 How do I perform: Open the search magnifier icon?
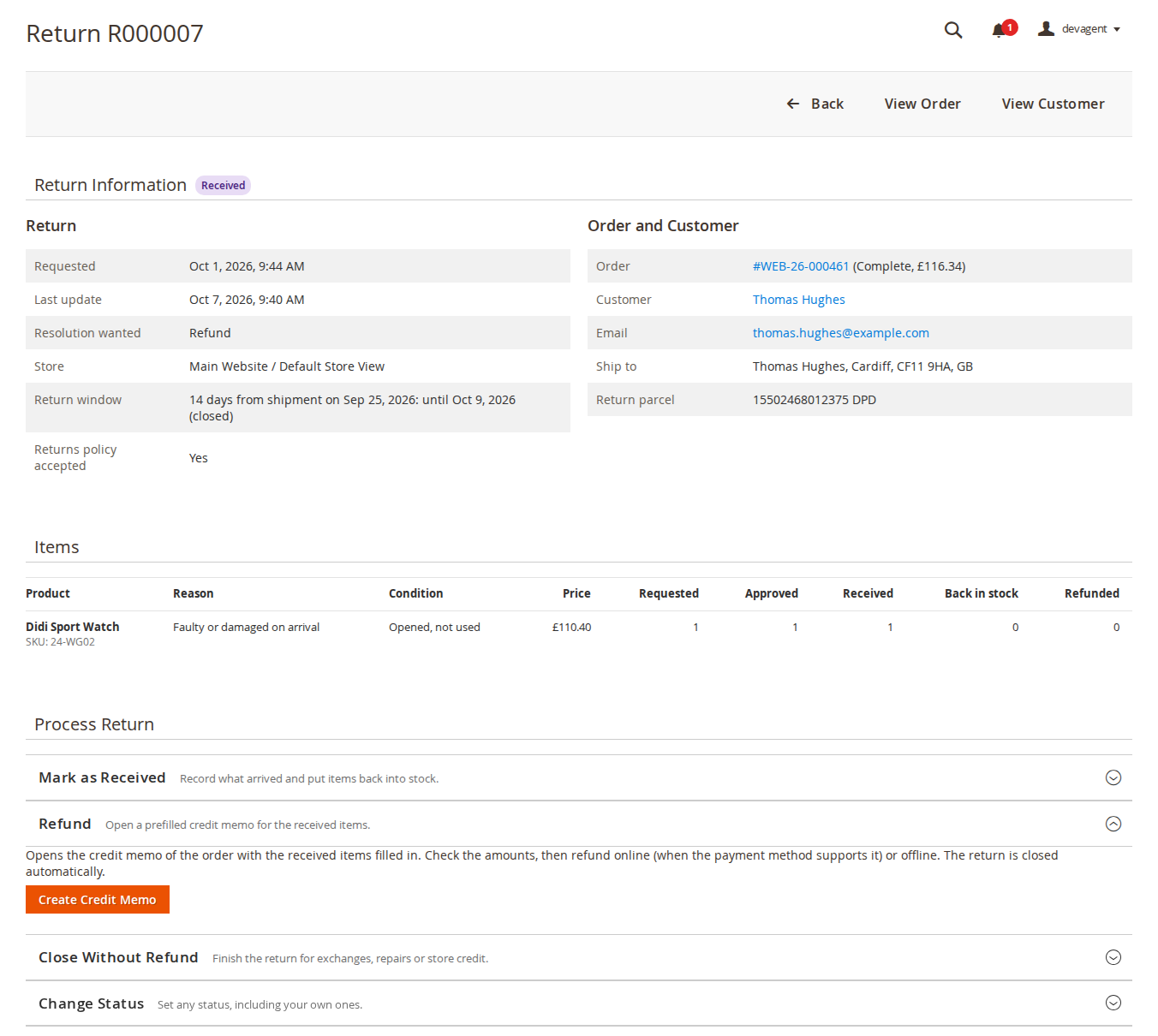click(x=953, y=30)
